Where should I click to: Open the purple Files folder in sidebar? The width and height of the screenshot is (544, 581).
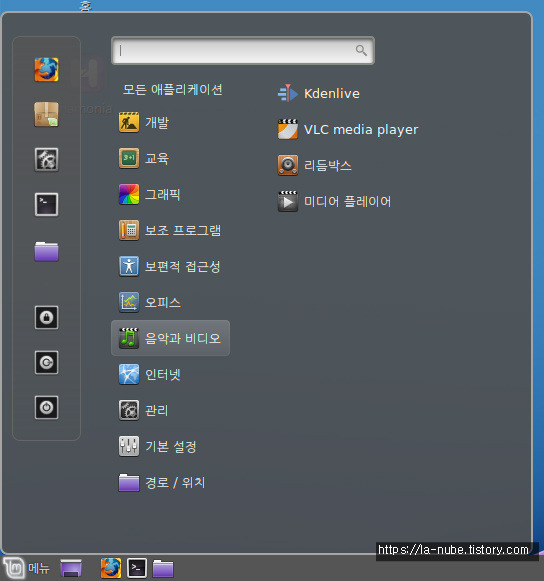click(x=46, y=252)
